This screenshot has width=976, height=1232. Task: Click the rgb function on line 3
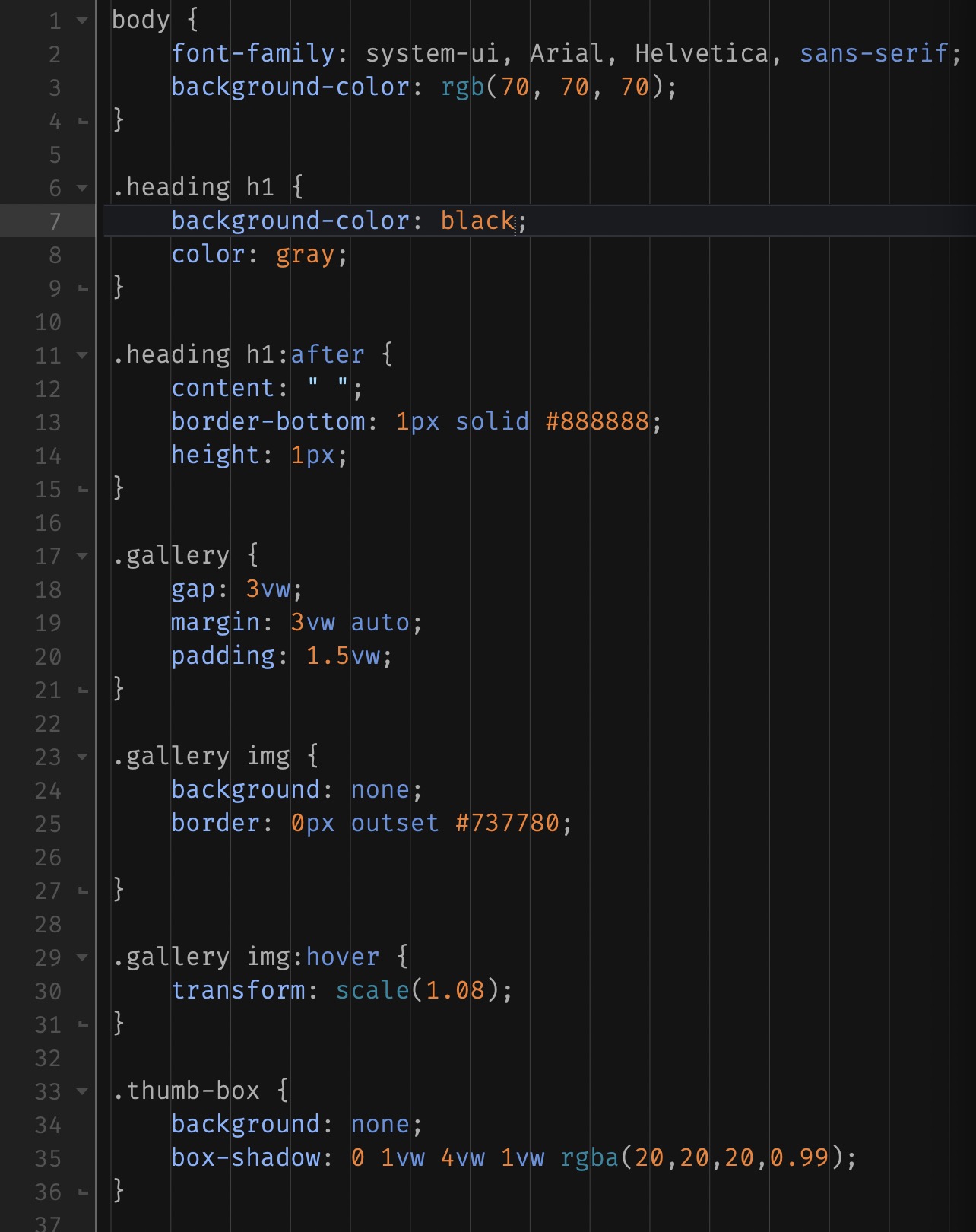[x=463, y=87]
